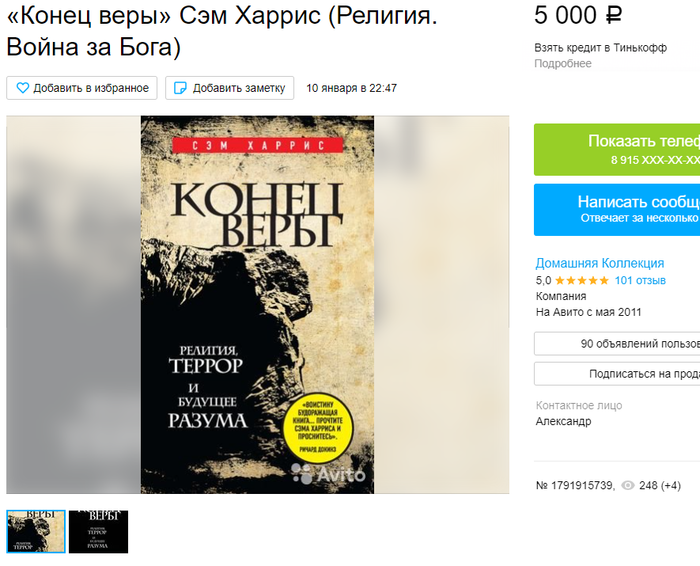700x566 pixels.
Task: Click the Avito watermark logo on image
Action: point(328,474)
